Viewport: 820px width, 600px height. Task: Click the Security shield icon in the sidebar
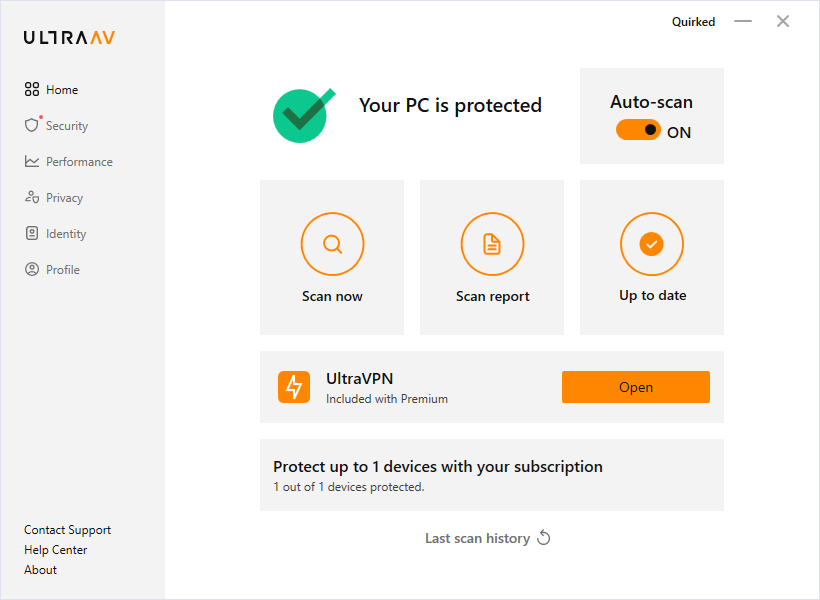[x=32, y=126]
